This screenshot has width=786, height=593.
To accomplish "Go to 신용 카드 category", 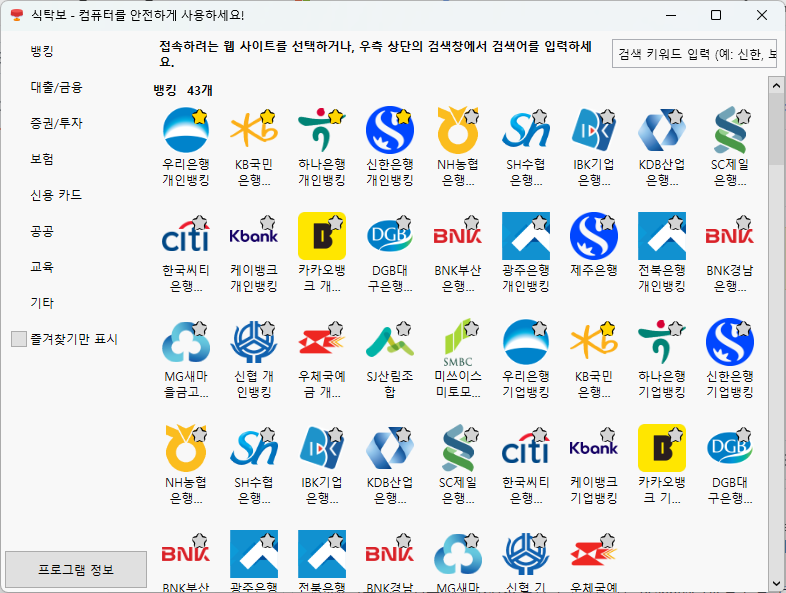I will pos(56,195).
